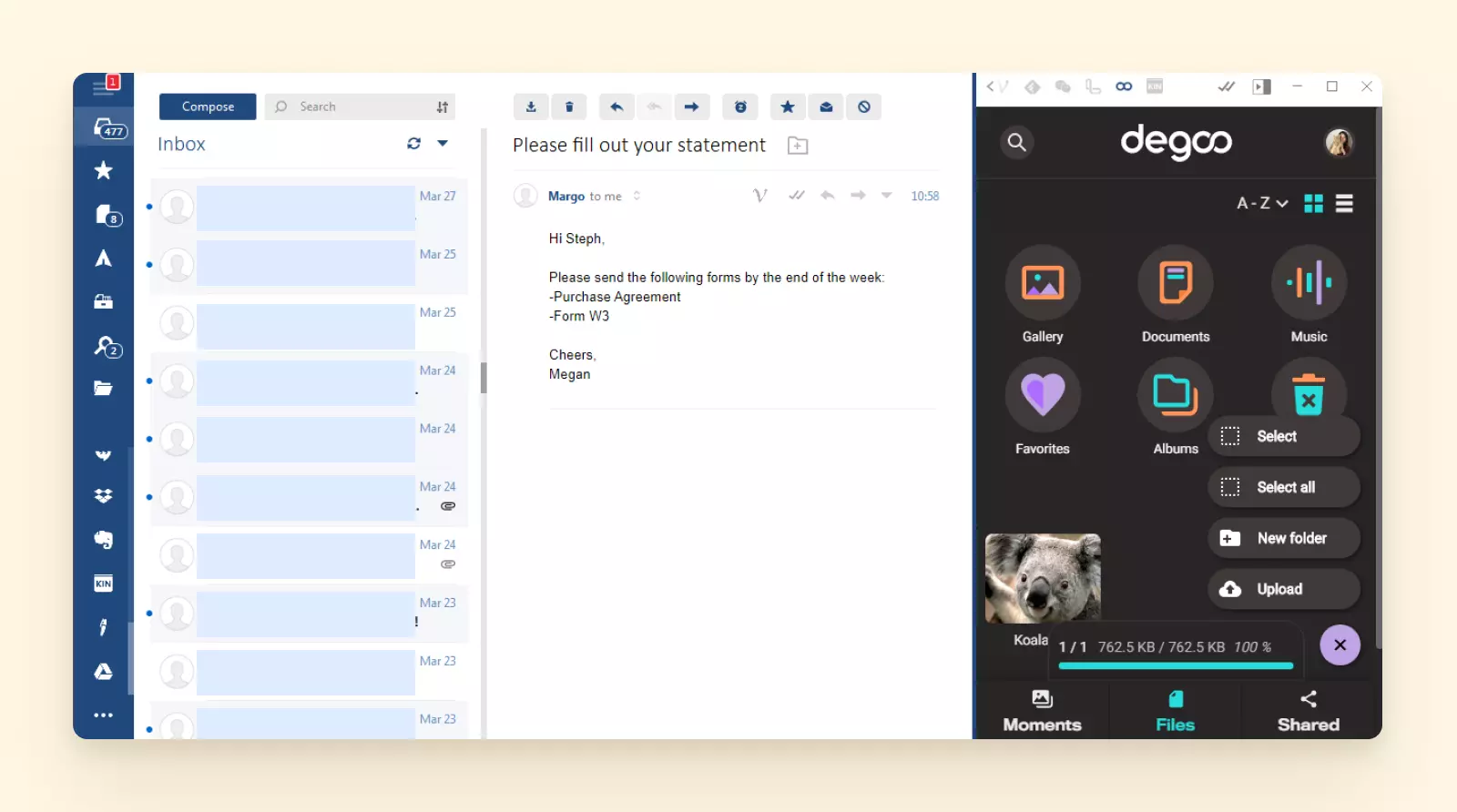Switch Degoo to grid view
The height and width of the screenshot is (812, 1457).
[x=1313, y=203]
